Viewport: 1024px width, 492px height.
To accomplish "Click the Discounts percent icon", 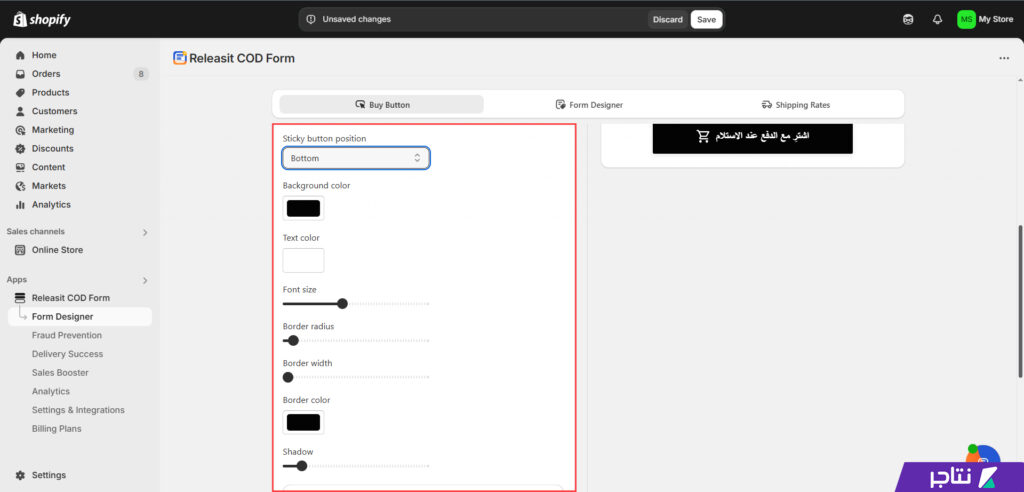I will coord(20,148).
